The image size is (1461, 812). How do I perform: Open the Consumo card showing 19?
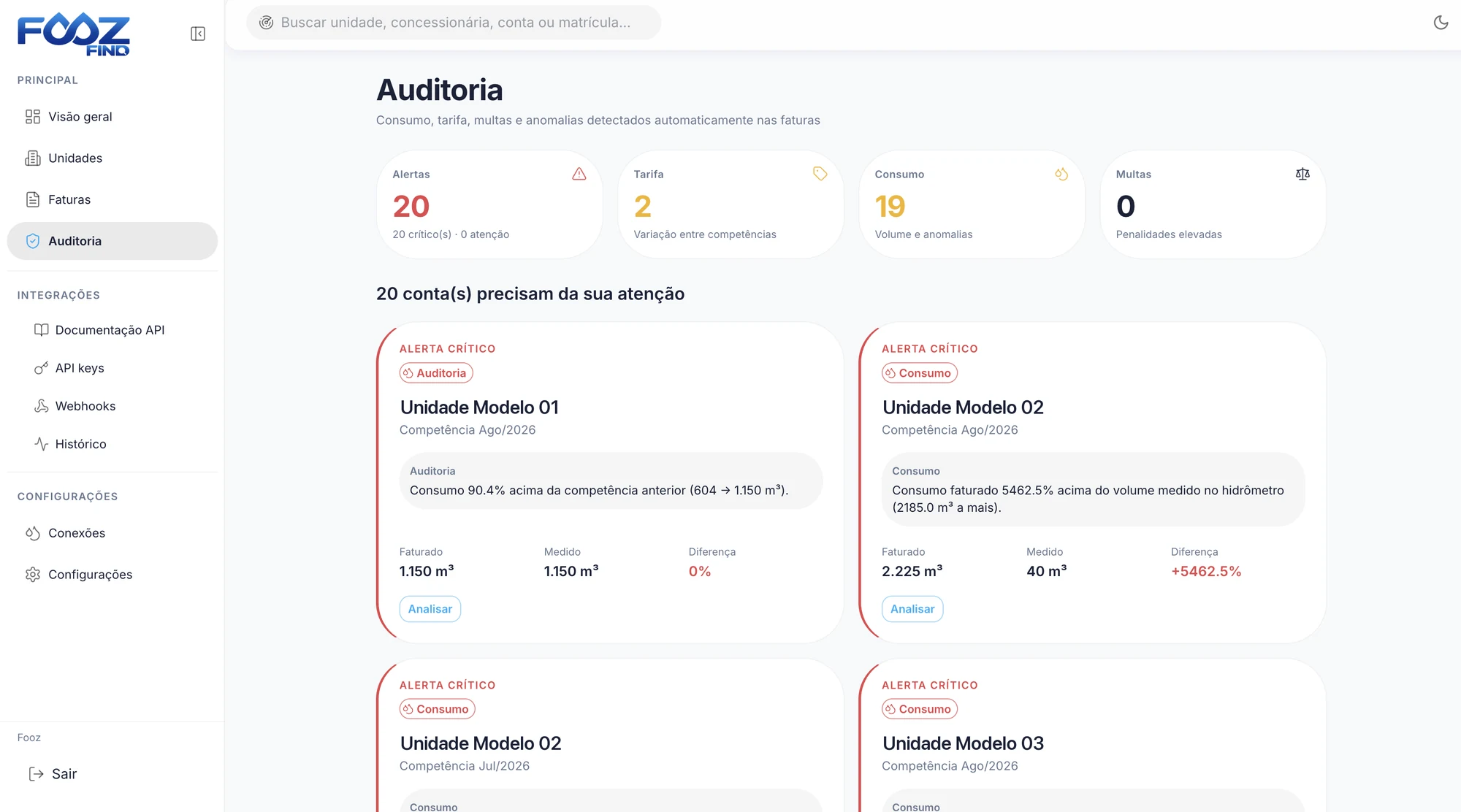coord(972,204)
